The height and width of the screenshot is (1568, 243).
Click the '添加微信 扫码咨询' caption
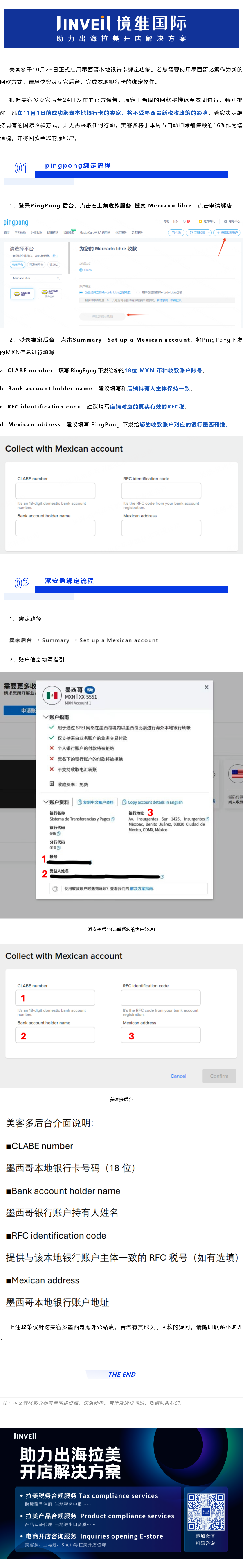coord(205,1539)
